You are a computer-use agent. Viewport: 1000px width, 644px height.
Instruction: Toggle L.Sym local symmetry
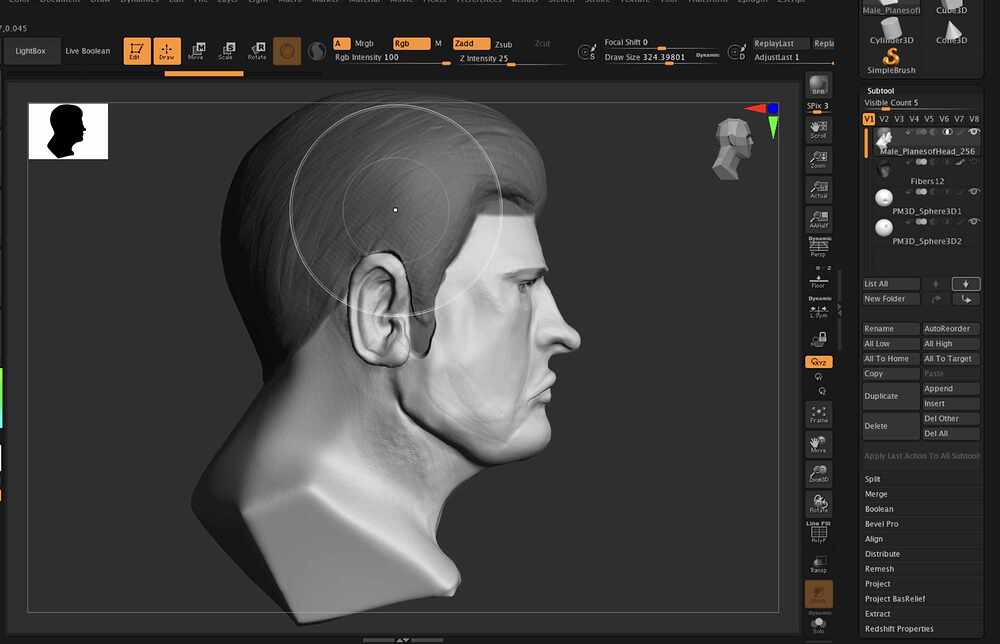(818, 308)
